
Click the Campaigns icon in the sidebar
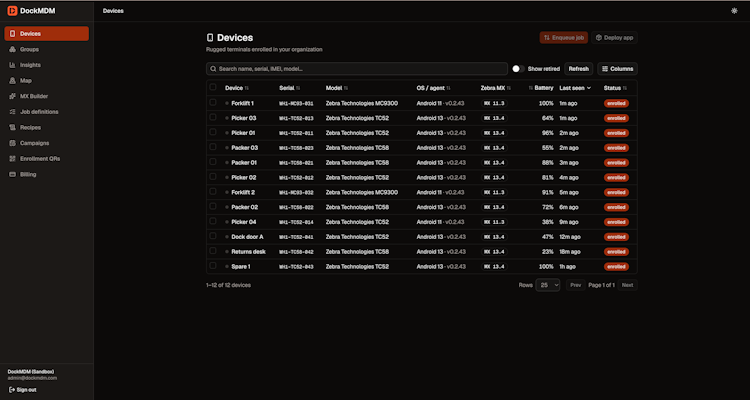12,143
